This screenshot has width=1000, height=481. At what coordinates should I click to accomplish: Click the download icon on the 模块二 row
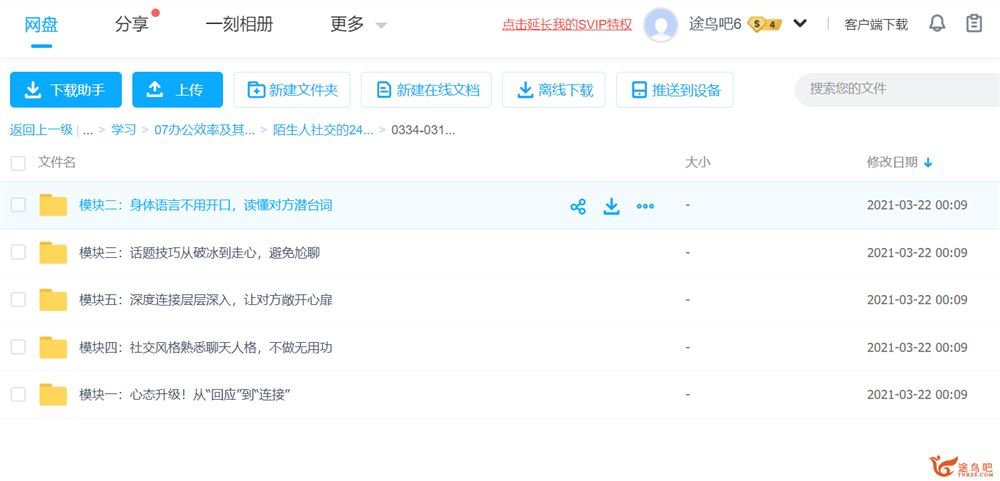click(x=612, y=206)
